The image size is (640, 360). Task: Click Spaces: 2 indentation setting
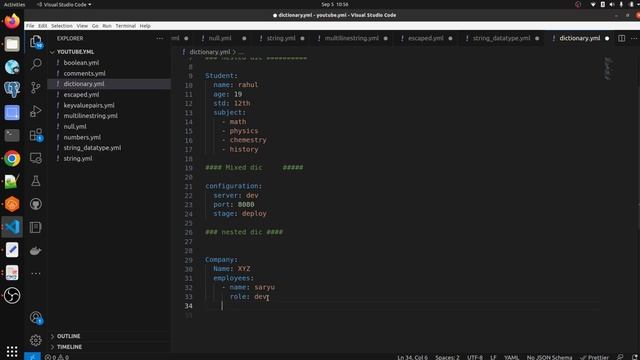[x=447, y=357]
